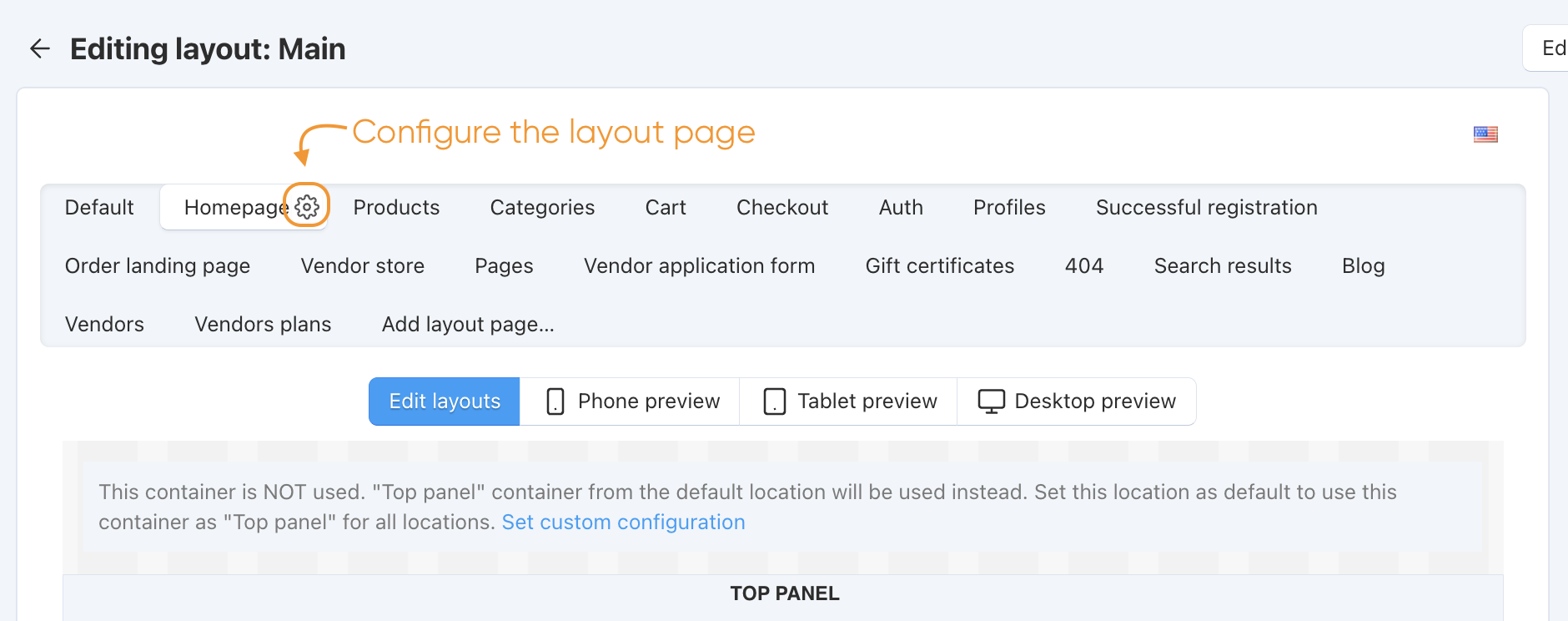Go back using the left arrow
1568x621 pixels.
click(40, 48)
